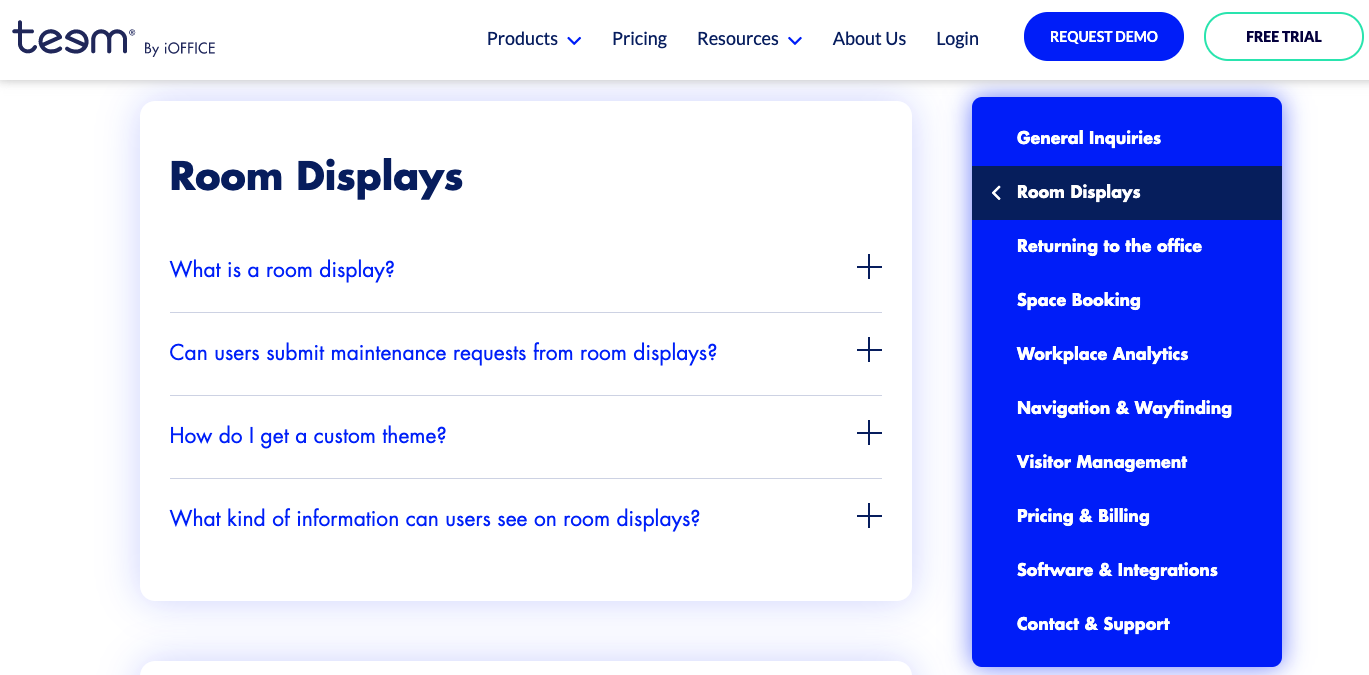The width and height of the screenshot is (1369, 675).
Task: Click plus icon beside custom theme question
Action: pos(869,433)
